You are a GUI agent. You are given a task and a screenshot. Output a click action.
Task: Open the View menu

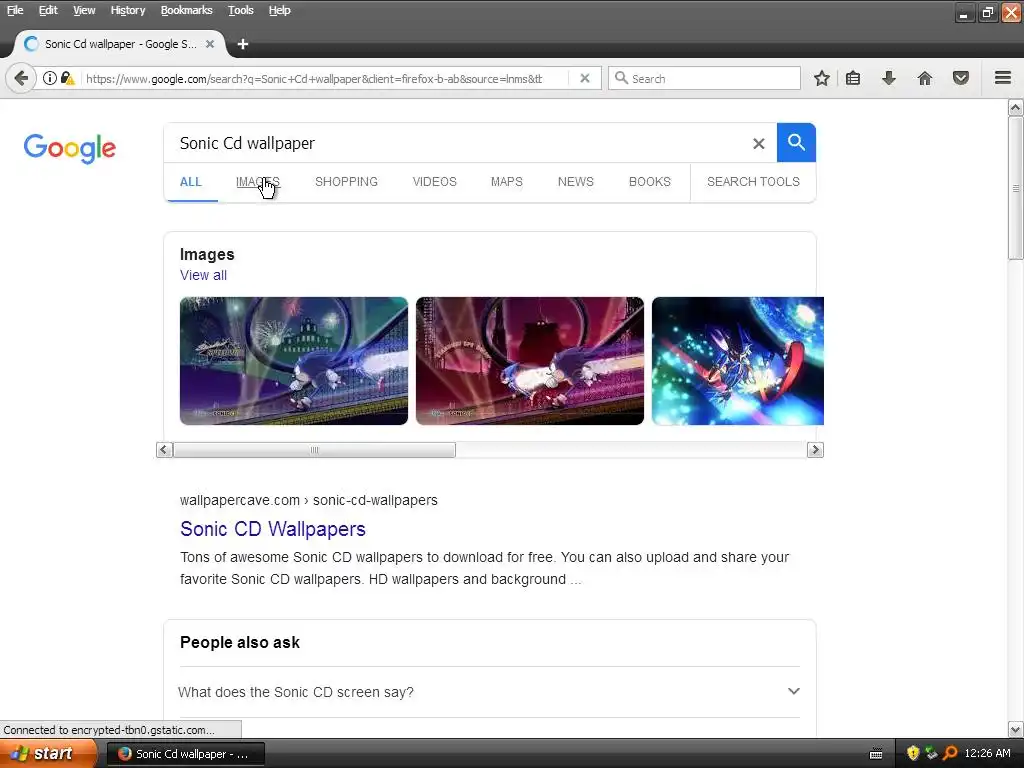point(84,10)
